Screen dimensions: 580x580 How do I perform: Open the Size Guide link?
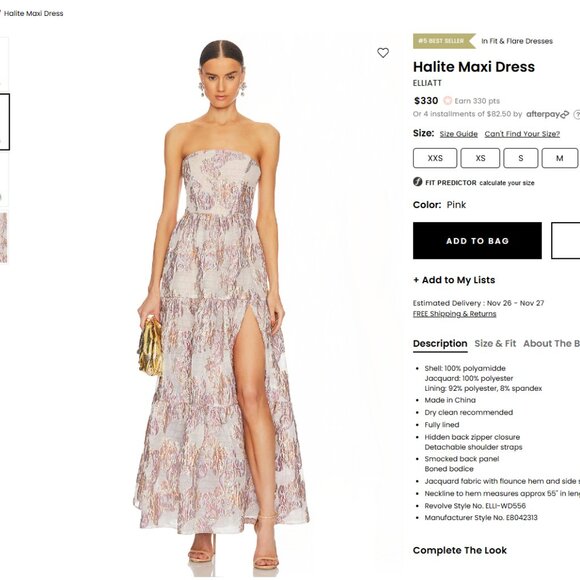tap(459, 134)
